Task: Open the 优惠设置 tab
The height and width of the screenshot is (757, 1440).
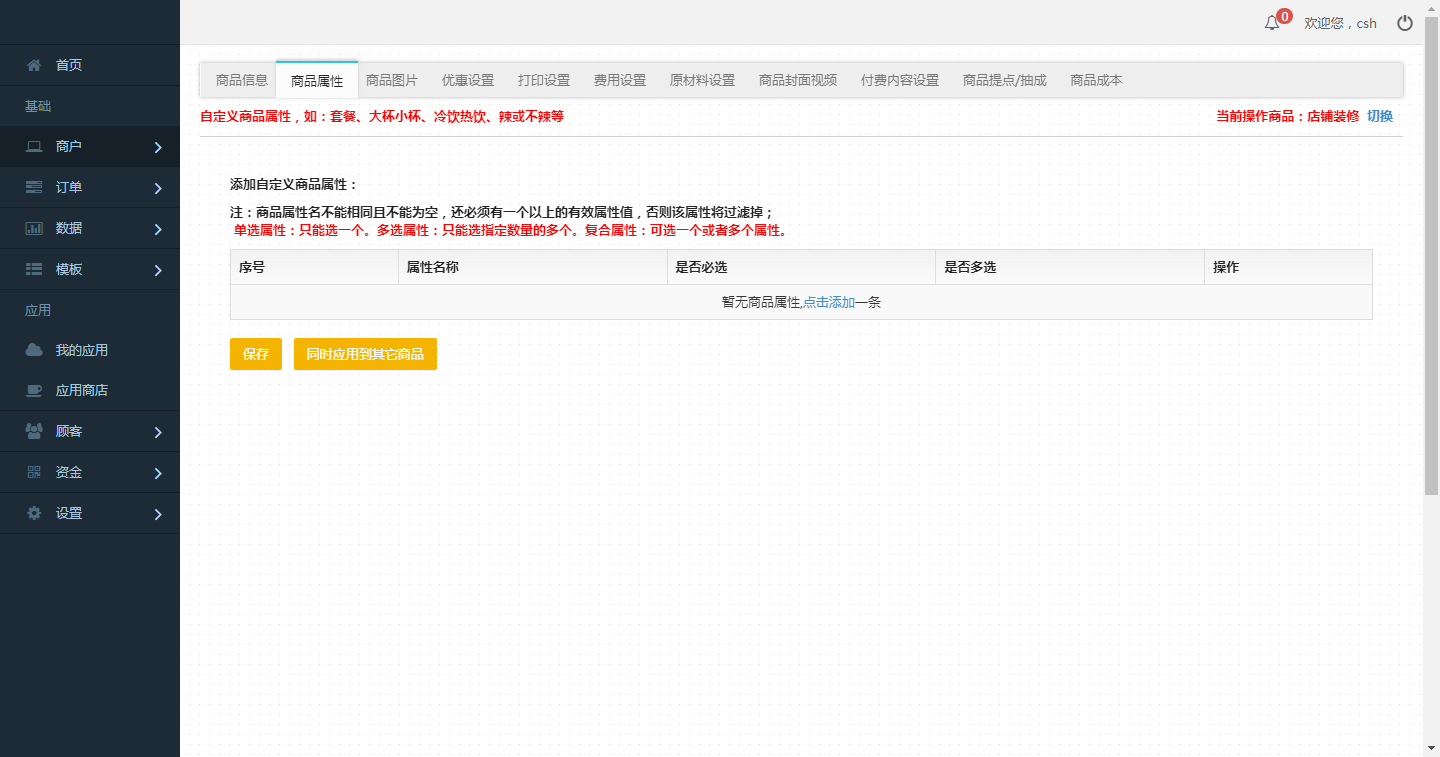Action: click(x=468, y=80)
